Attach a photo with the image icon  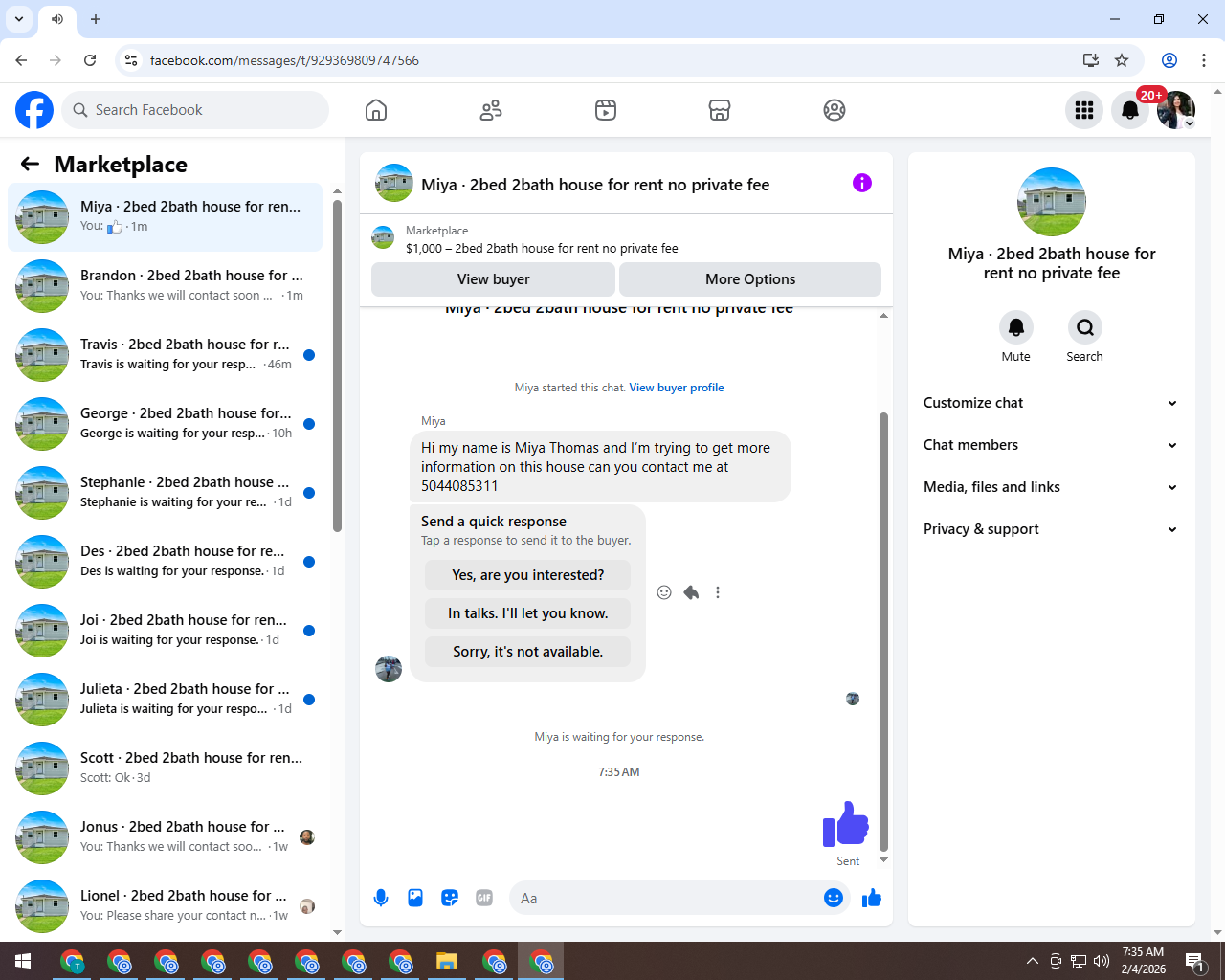(x=415, y=898)
